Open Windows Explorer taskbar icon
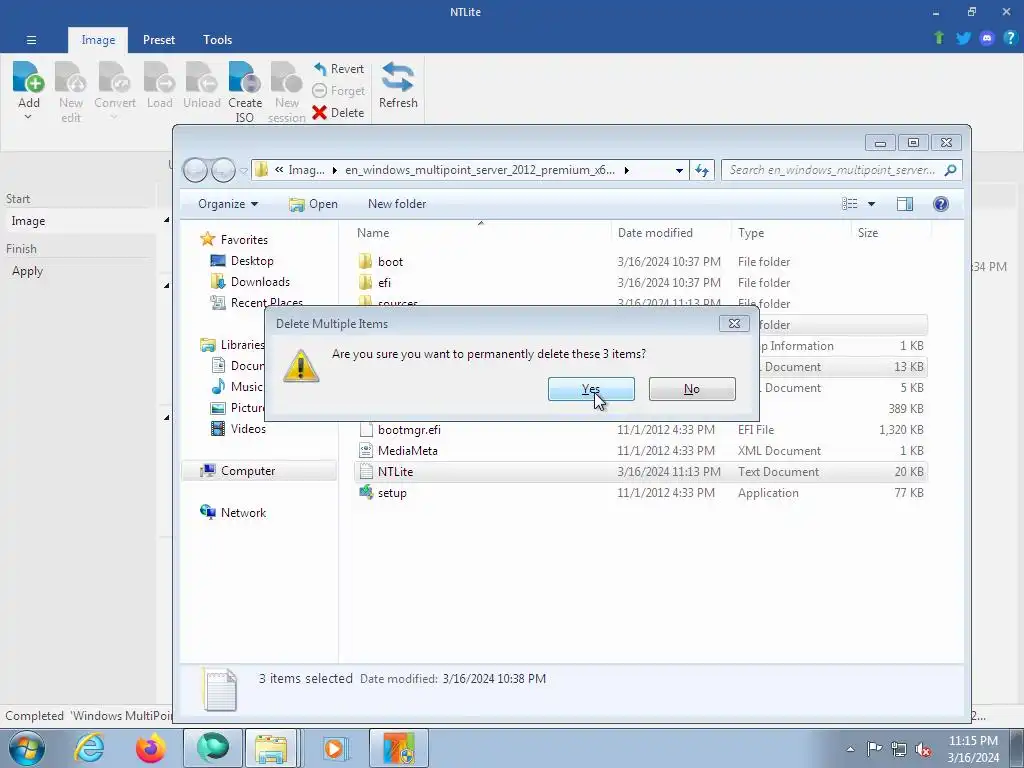Image resolution: width=1024 pixels, height=768 pixels. point(271,748)
